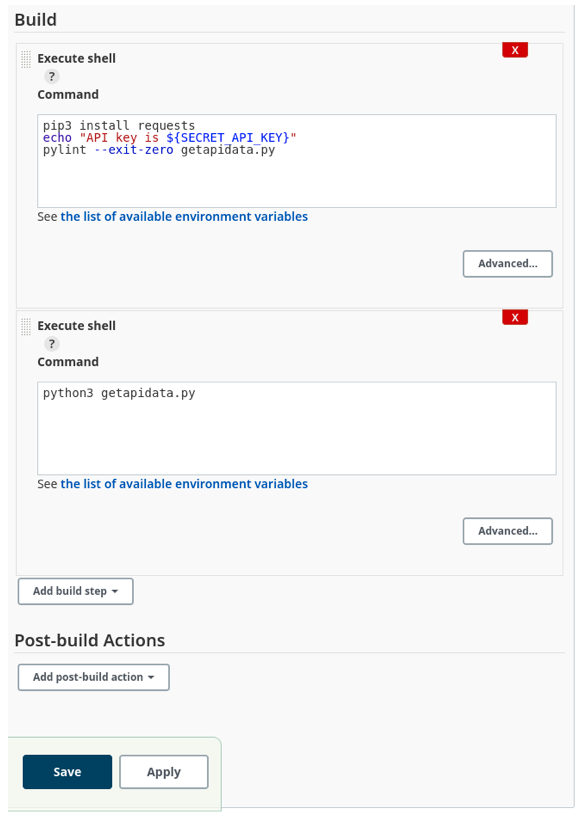Save the job configuration
The height and width of the screenshot is (823, 588).
click(x=67, y=772)
